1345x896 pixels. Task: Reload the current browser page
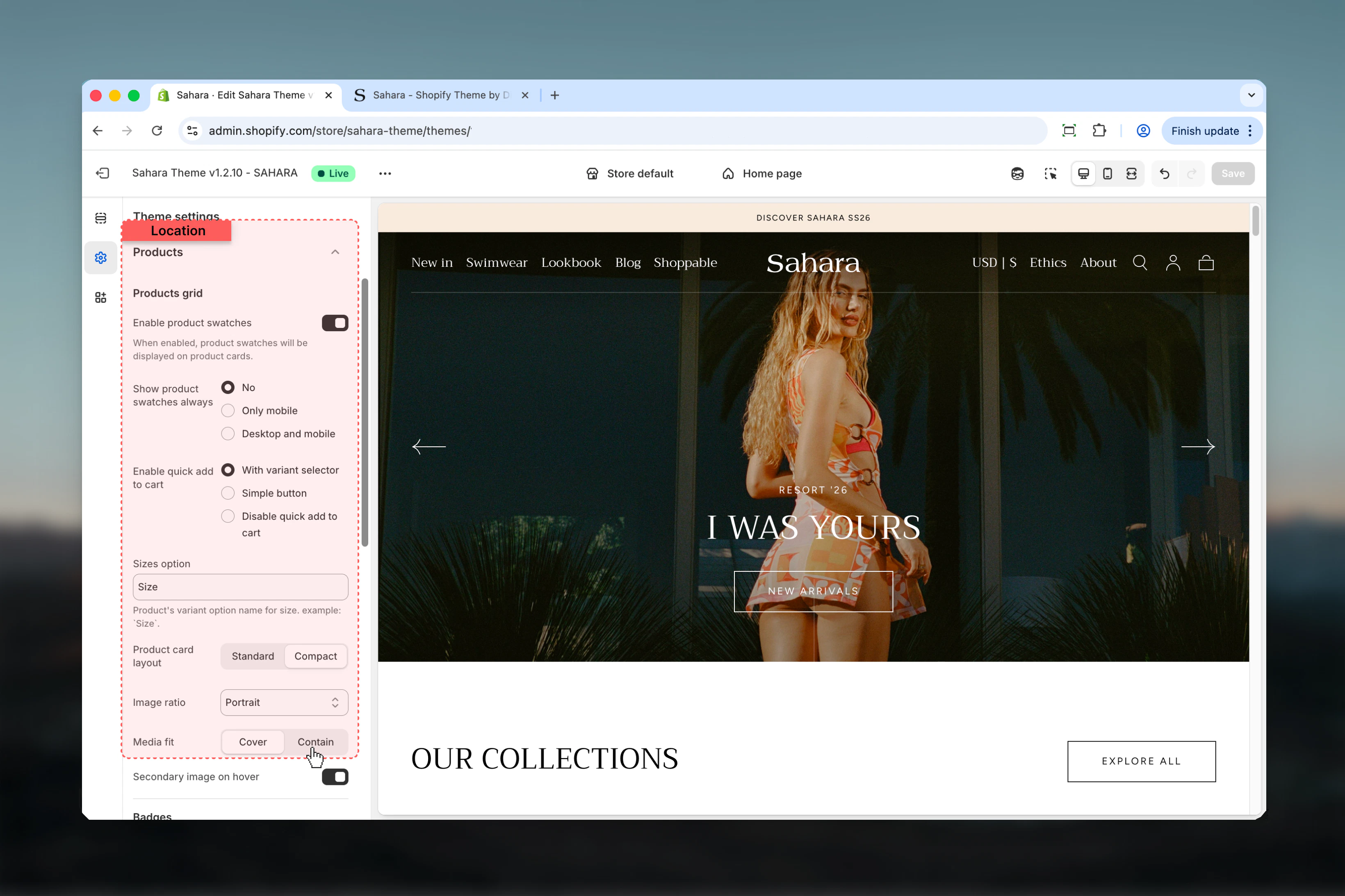click(x=157, y=131)
